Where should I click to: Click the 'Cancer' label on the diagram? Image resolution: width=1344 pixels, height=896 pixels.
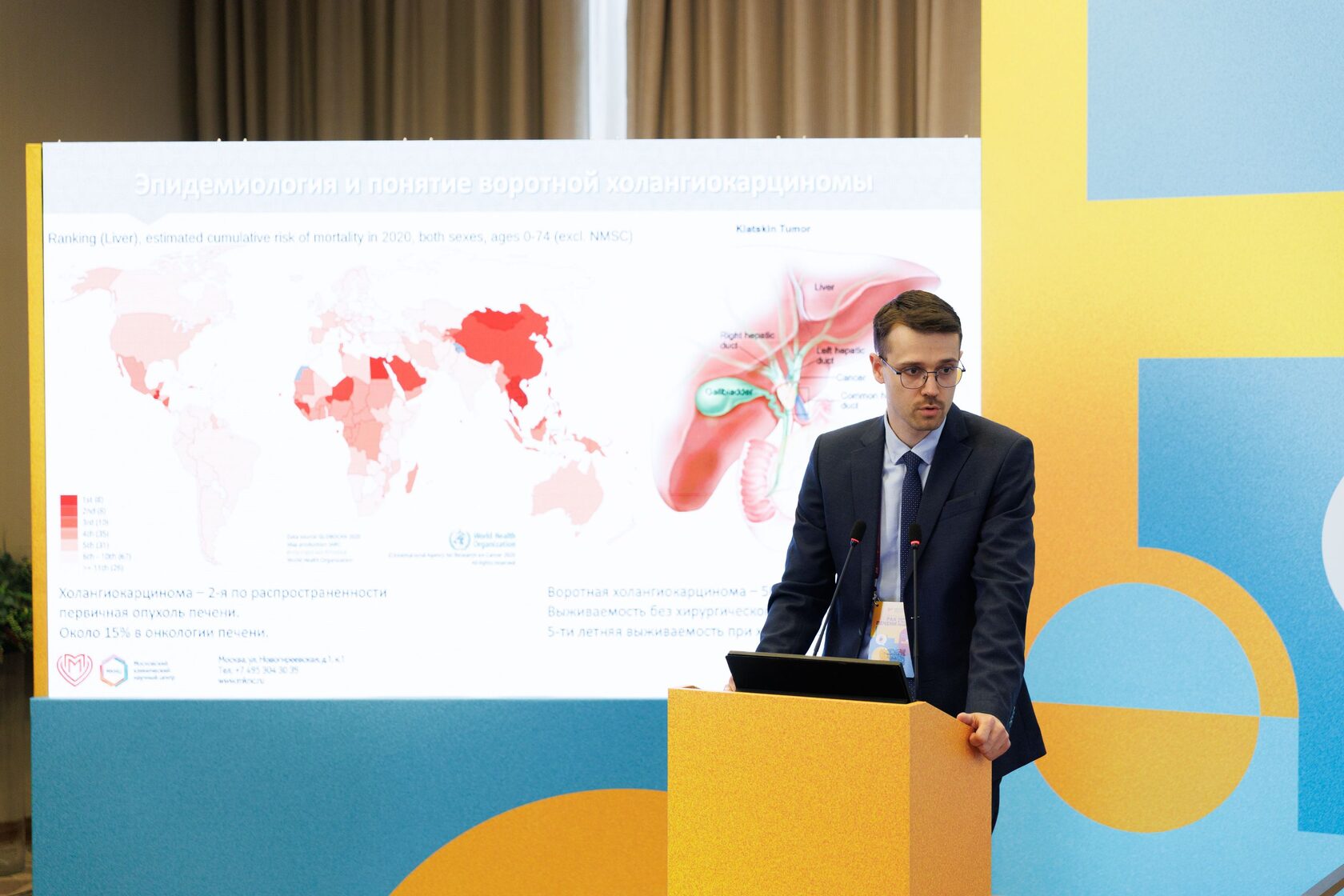850,378
